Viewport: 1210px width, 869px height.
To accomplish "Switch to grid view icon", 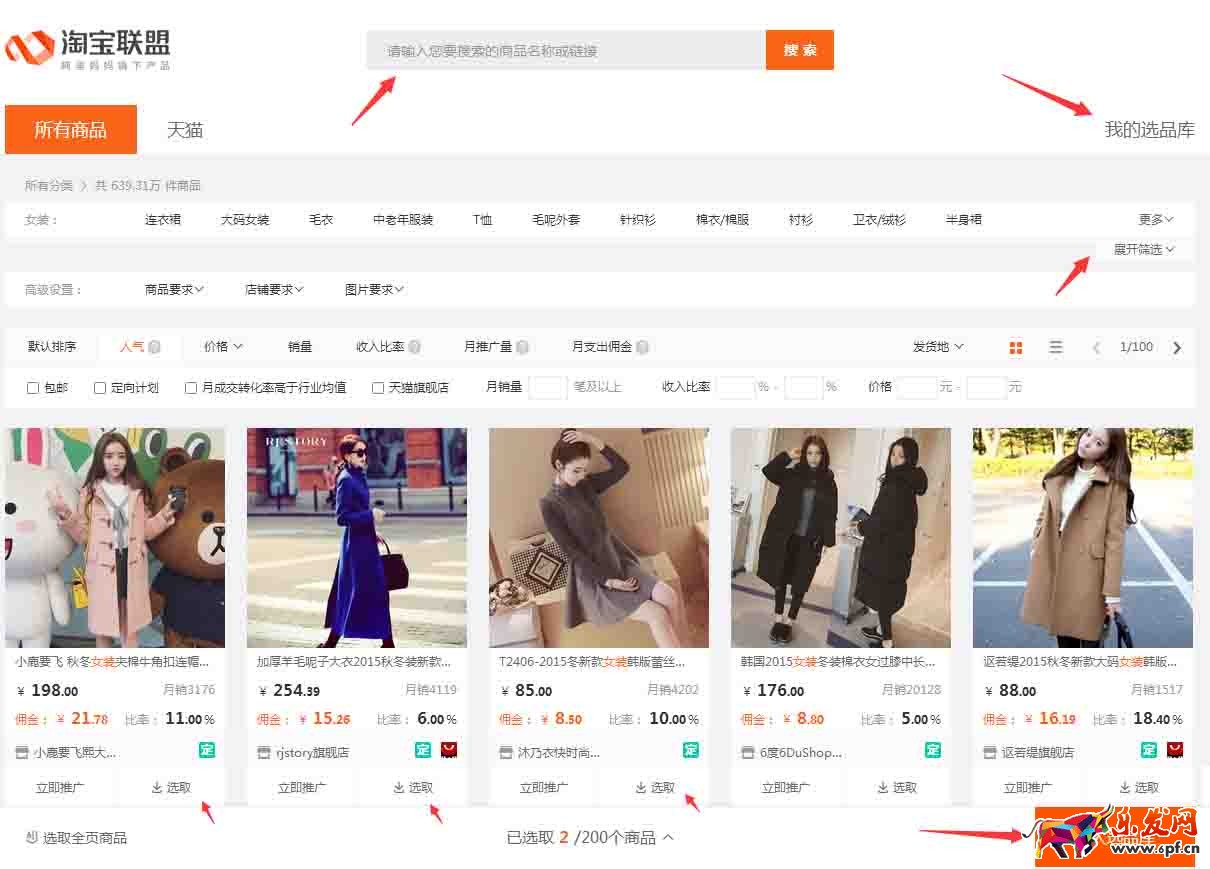I will pos(1016,347).
